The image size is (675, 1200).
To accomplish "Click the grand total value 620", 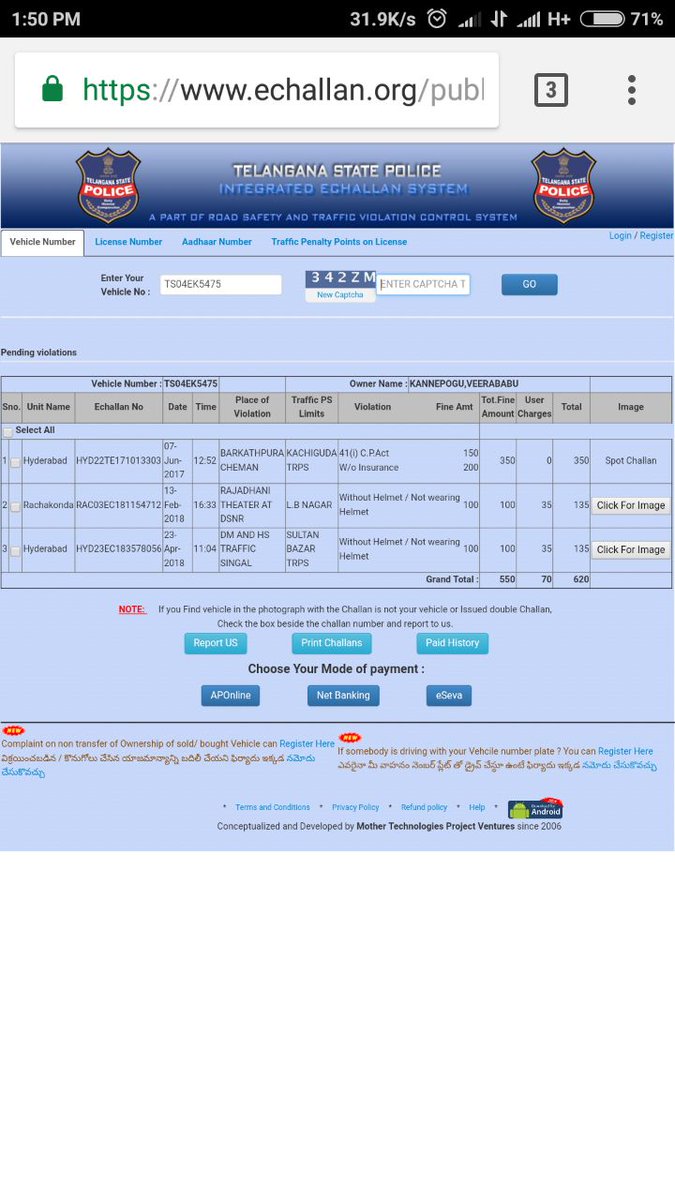I will pos(574,580).
